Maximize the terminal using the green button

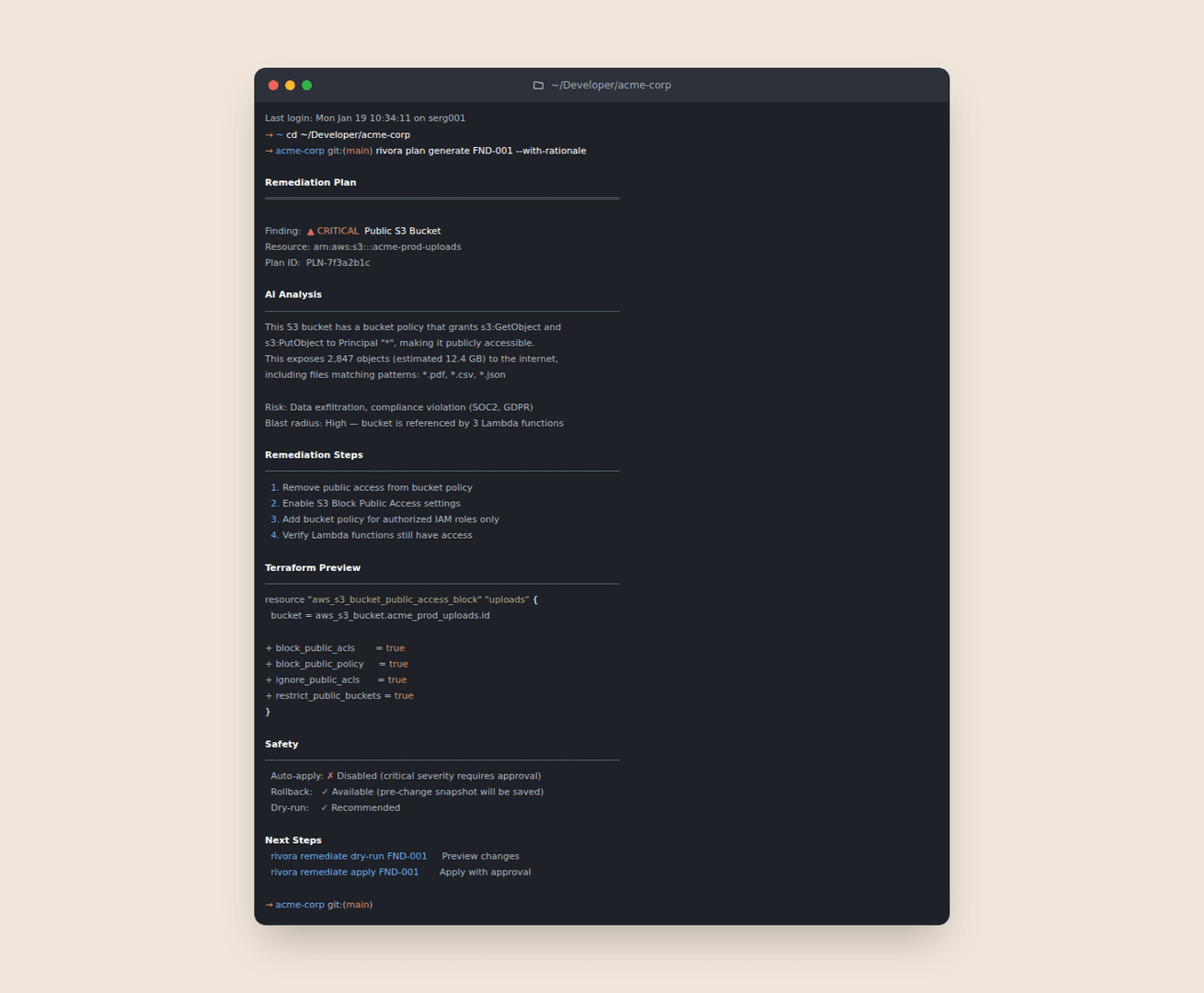[307, 86]
